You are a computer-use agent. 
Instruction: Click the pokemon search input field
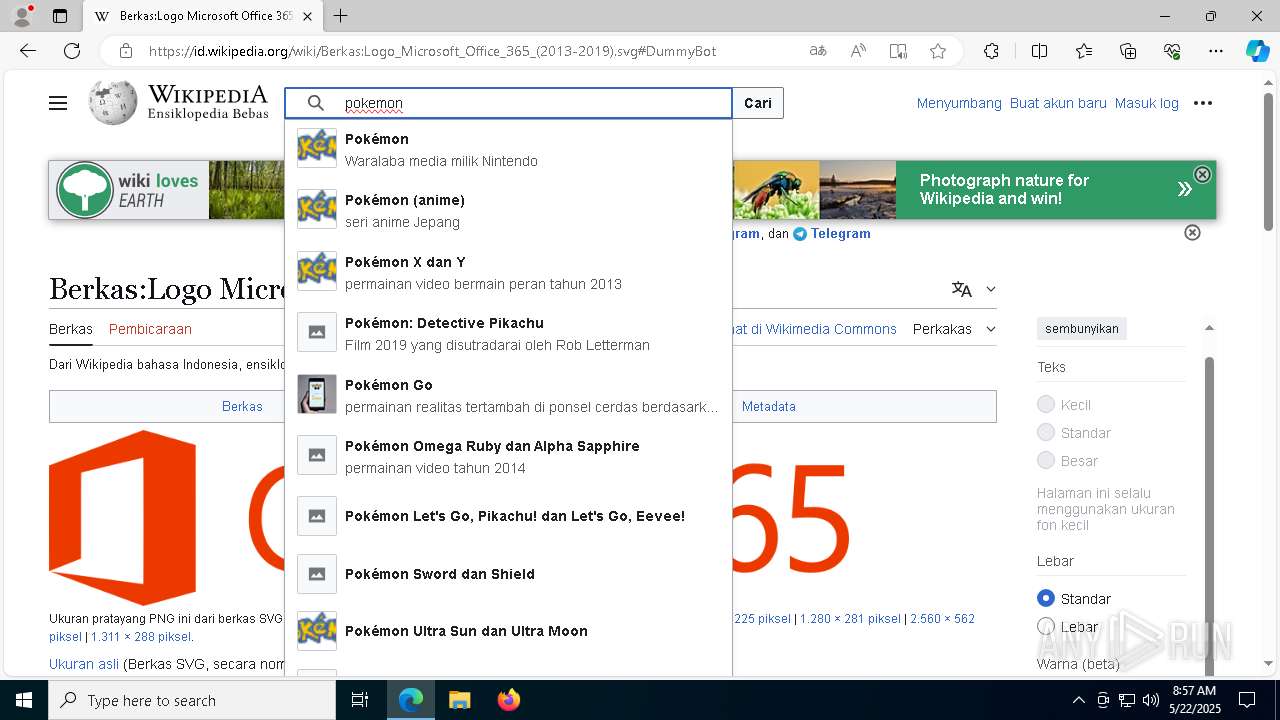pyautogui.click(x=508, y=103)
